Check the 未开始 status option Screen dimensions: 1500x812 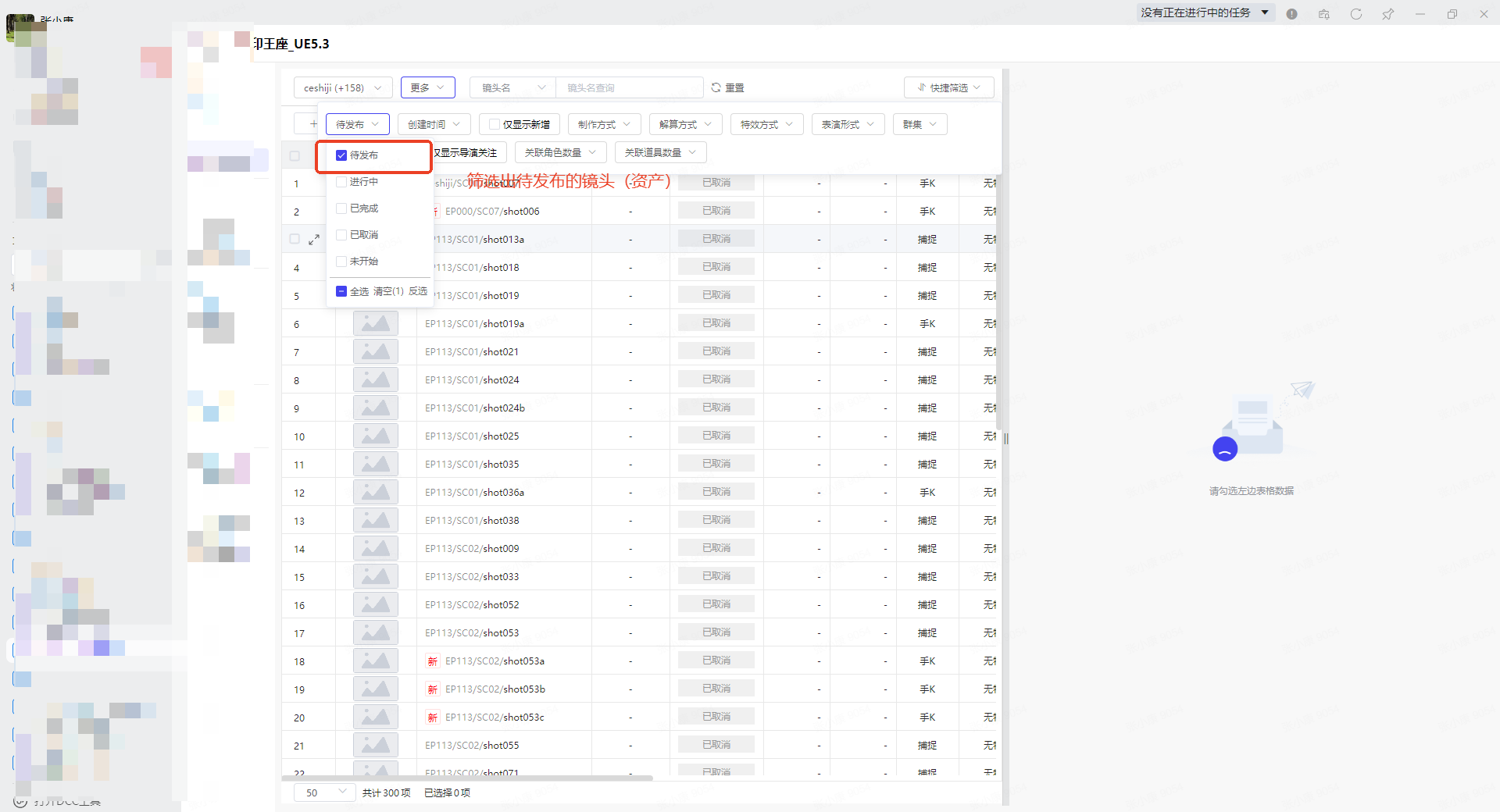tap(341, 262)
